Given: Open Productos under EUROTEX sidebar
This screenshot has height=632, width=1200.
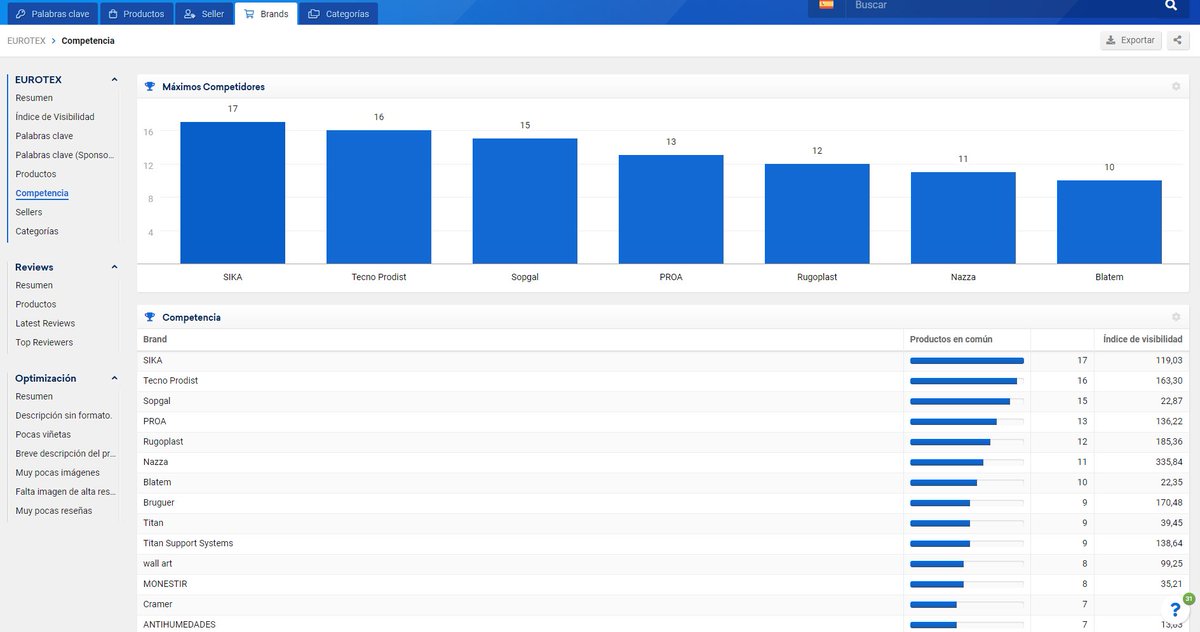Looking at the screenshot, I should click(36, 174).
